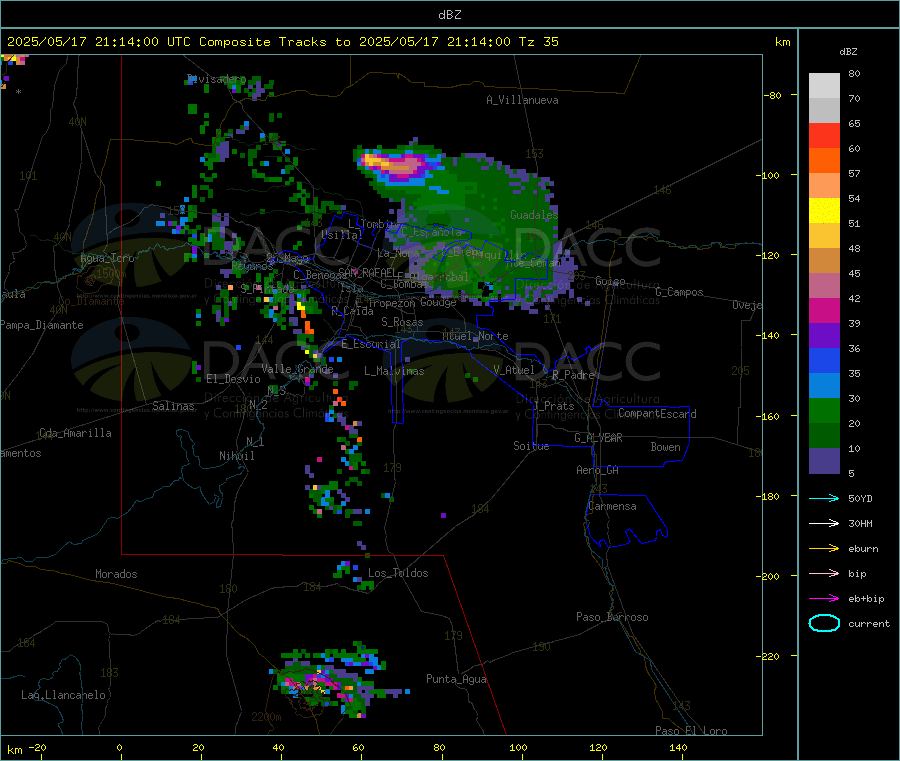
Task: Pick the bright green 20-30 dBZ swatch
Action: (824, 410)
